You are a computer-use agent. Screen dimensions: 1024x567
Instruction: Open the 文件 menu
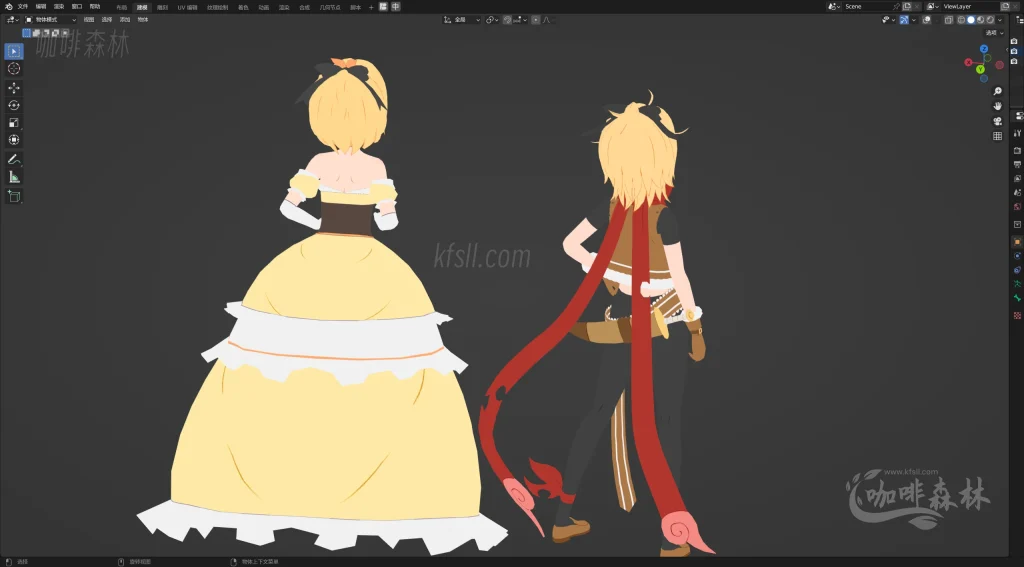pos(23,7)
